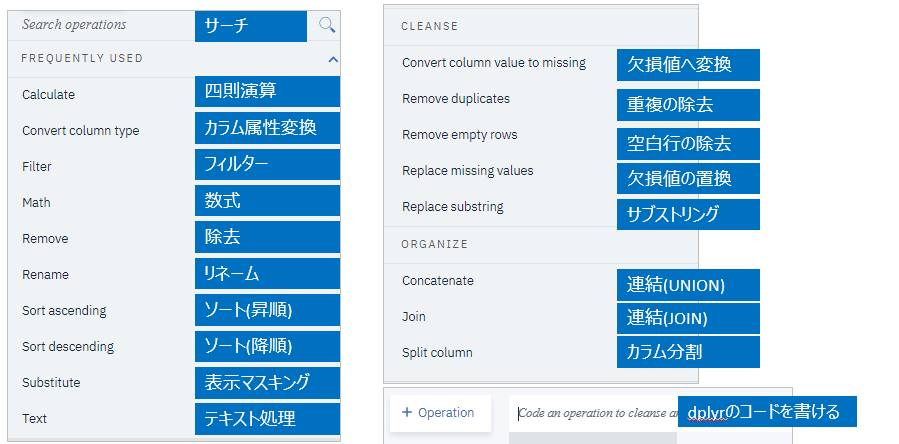Click the + Operation button
The width and height of the screenshot is (899, 444).
440,413
